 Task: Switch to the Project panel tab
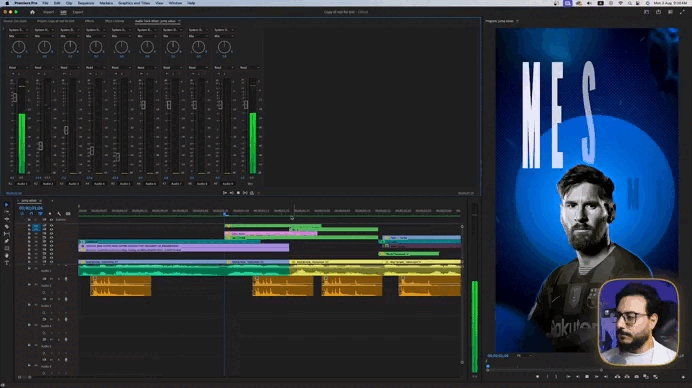pyautogui.click(x=56, y=21)
